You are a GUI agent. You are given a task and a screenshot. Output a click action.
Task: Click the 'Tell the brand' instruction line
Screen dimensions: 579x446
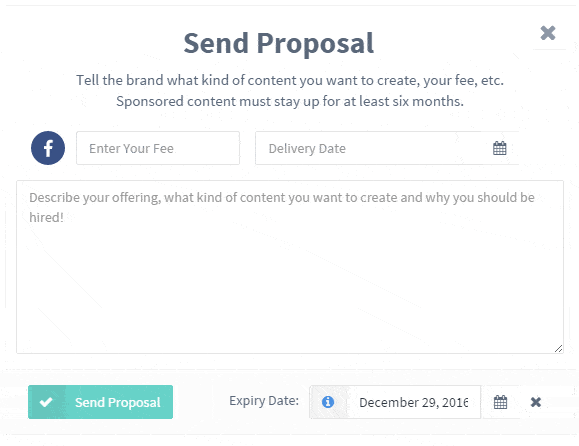(290, 80)
